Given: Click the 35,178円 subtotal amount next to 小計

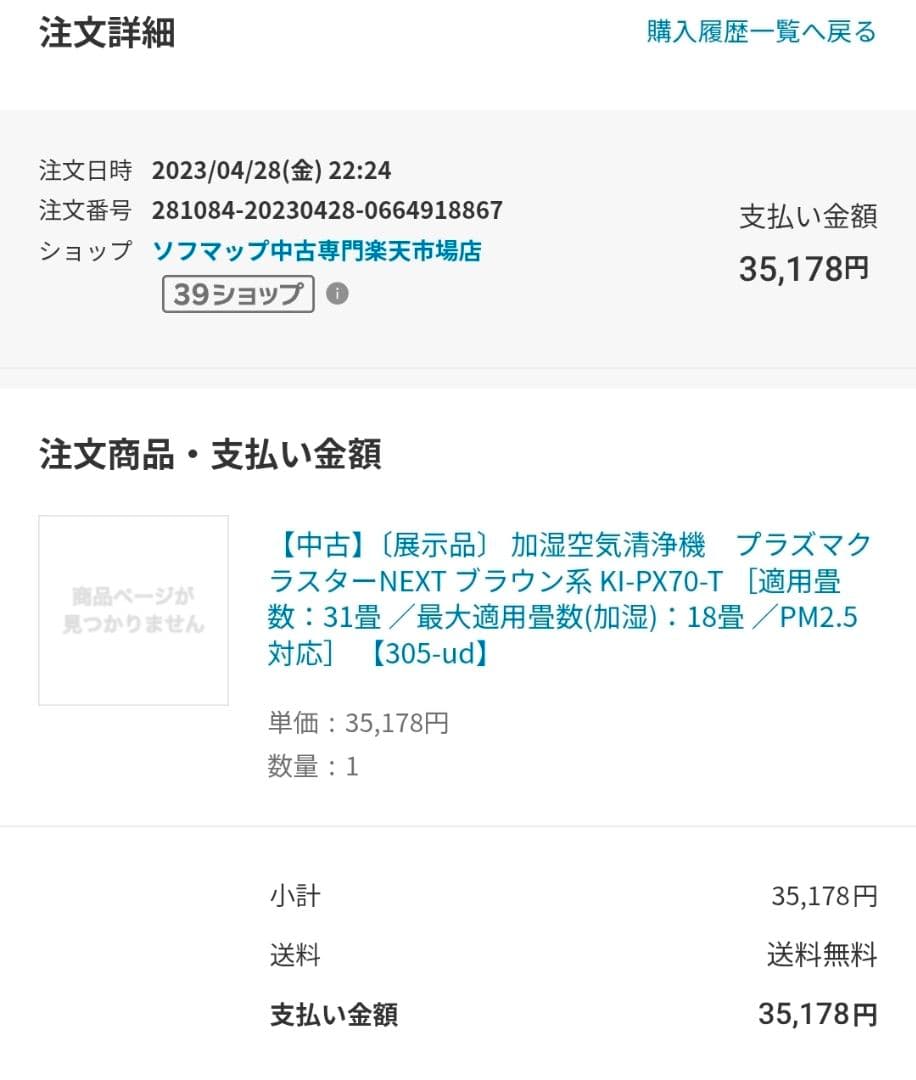Looking at the screenshot, I should 824,896.
